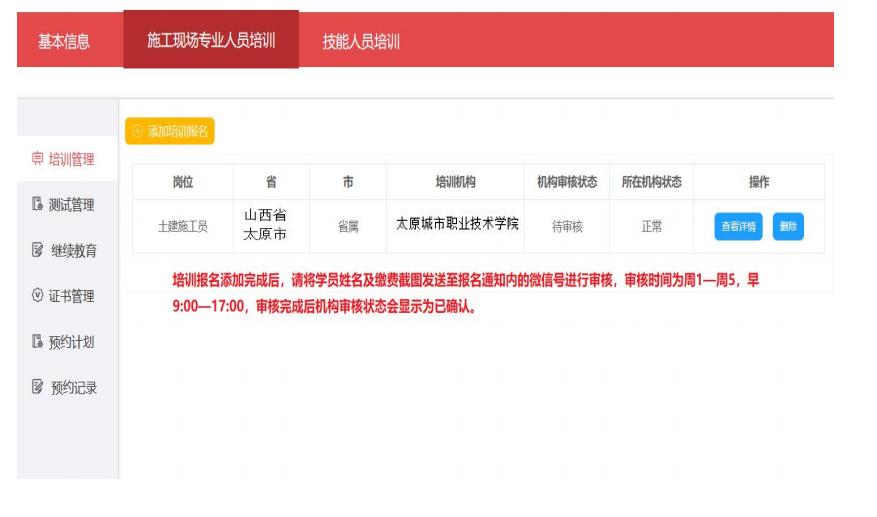Screen dimensions: 877x517
Task: Click 查看详情 for 土建施工员 row
Action: coord(738,226)
